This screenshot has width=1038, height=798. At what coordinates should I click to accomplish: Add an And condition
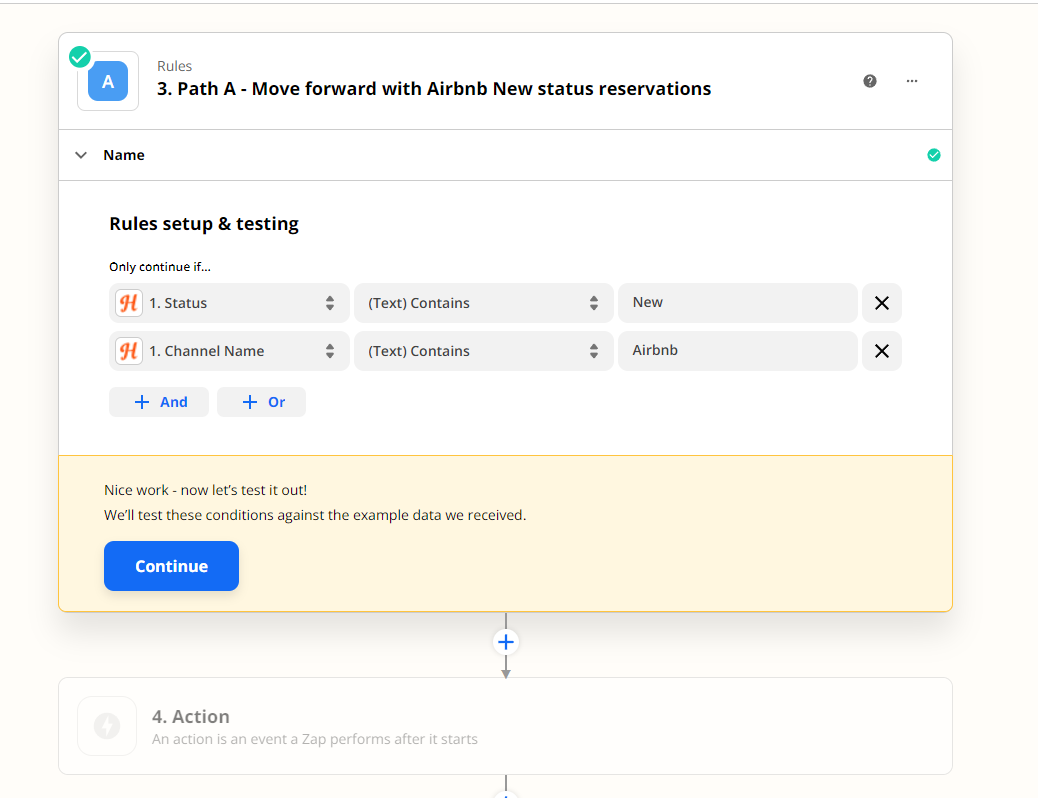[159, 402]
